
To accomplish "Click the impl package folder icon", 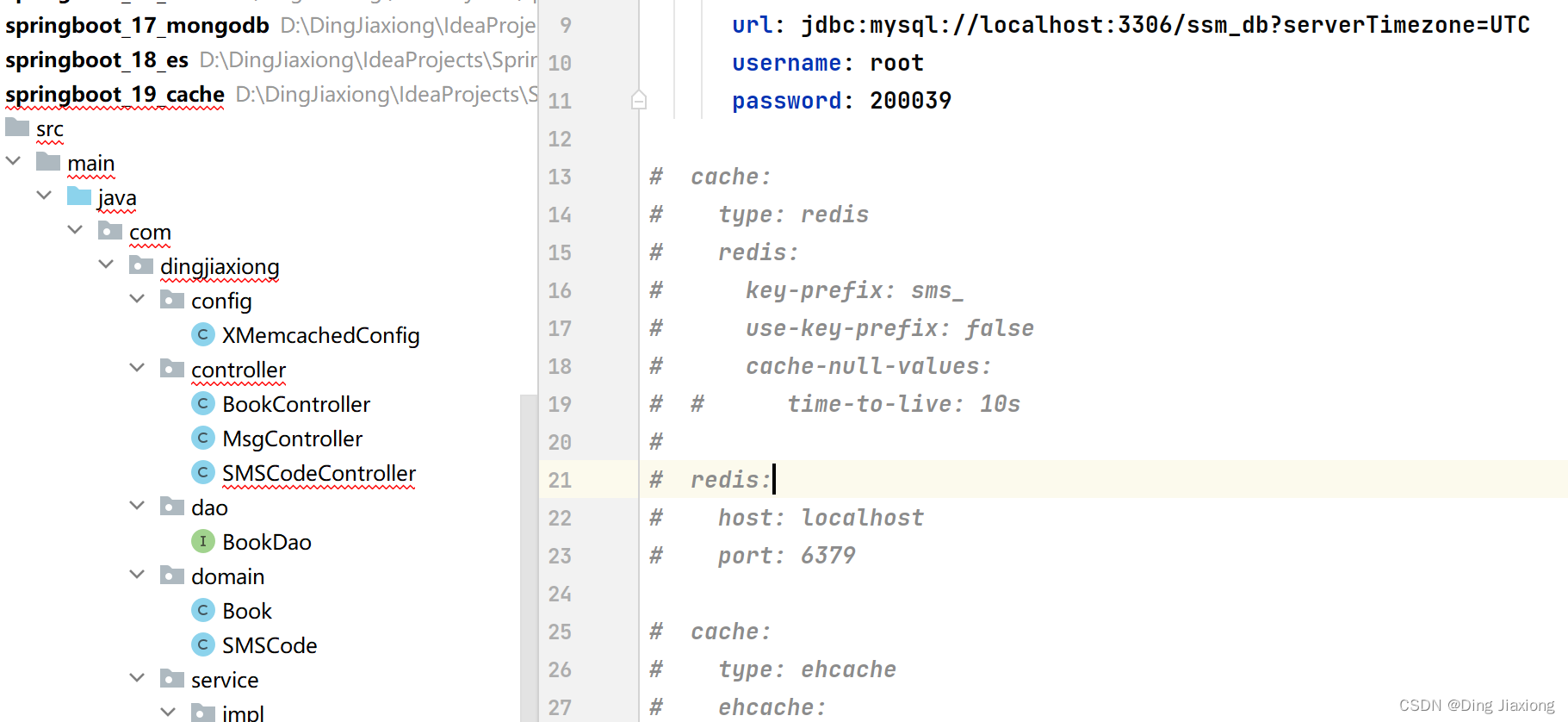I will tap(203, 713).
